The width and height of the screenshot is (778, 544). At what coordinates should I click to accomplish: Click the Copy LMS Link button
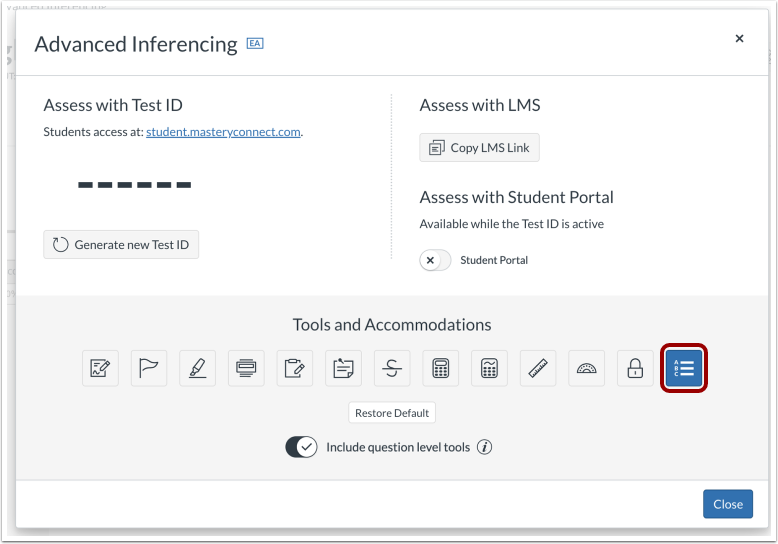coord(479,148)
